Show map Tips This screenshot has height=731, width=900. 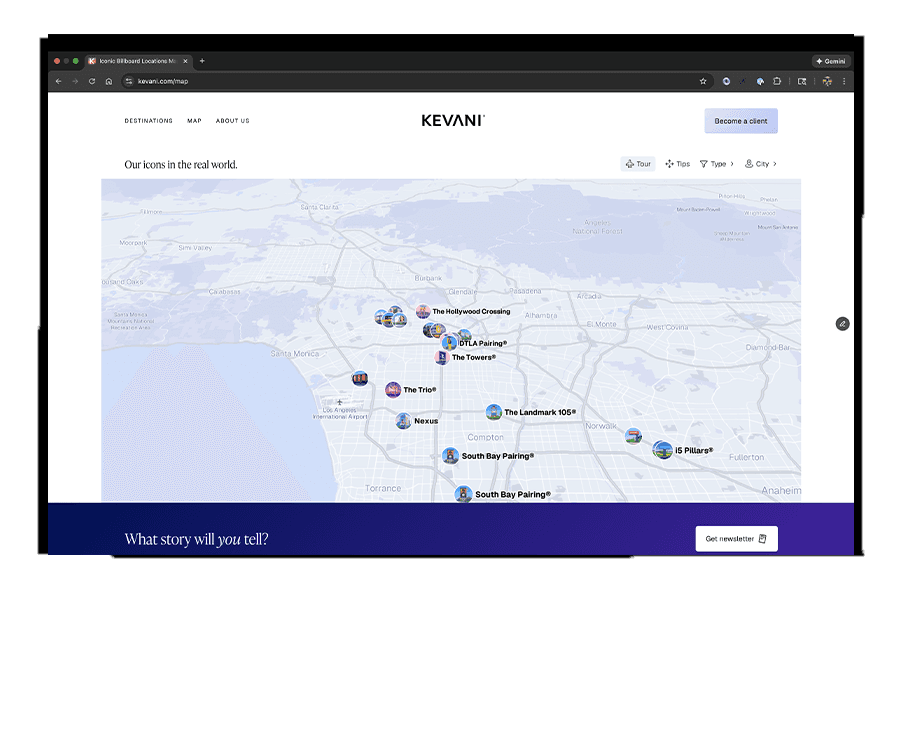(x=677, y=164)
